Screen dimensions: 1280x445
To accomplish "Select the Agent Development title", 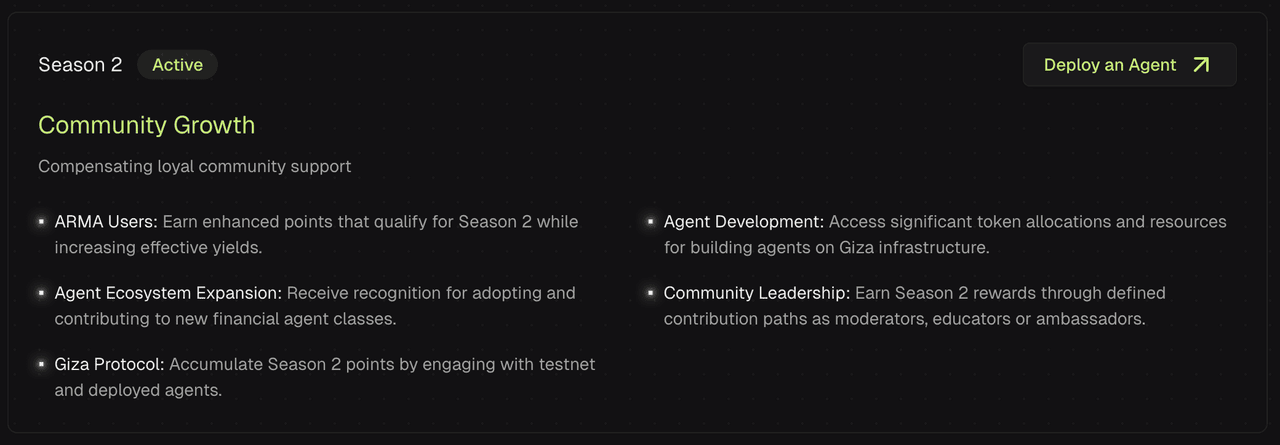I will [744, 221].
